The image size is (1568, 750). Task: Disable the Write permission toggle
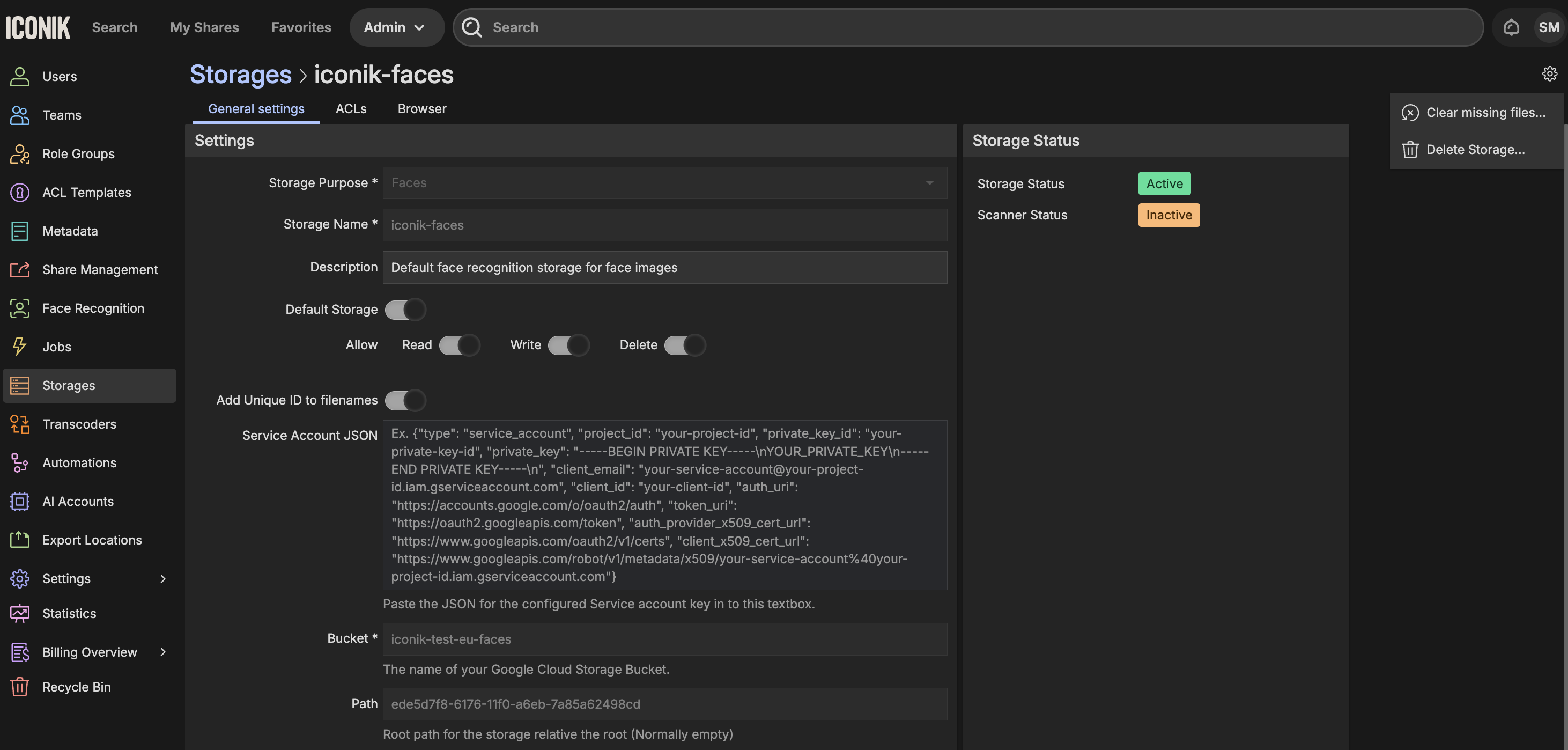coord(568,345)
